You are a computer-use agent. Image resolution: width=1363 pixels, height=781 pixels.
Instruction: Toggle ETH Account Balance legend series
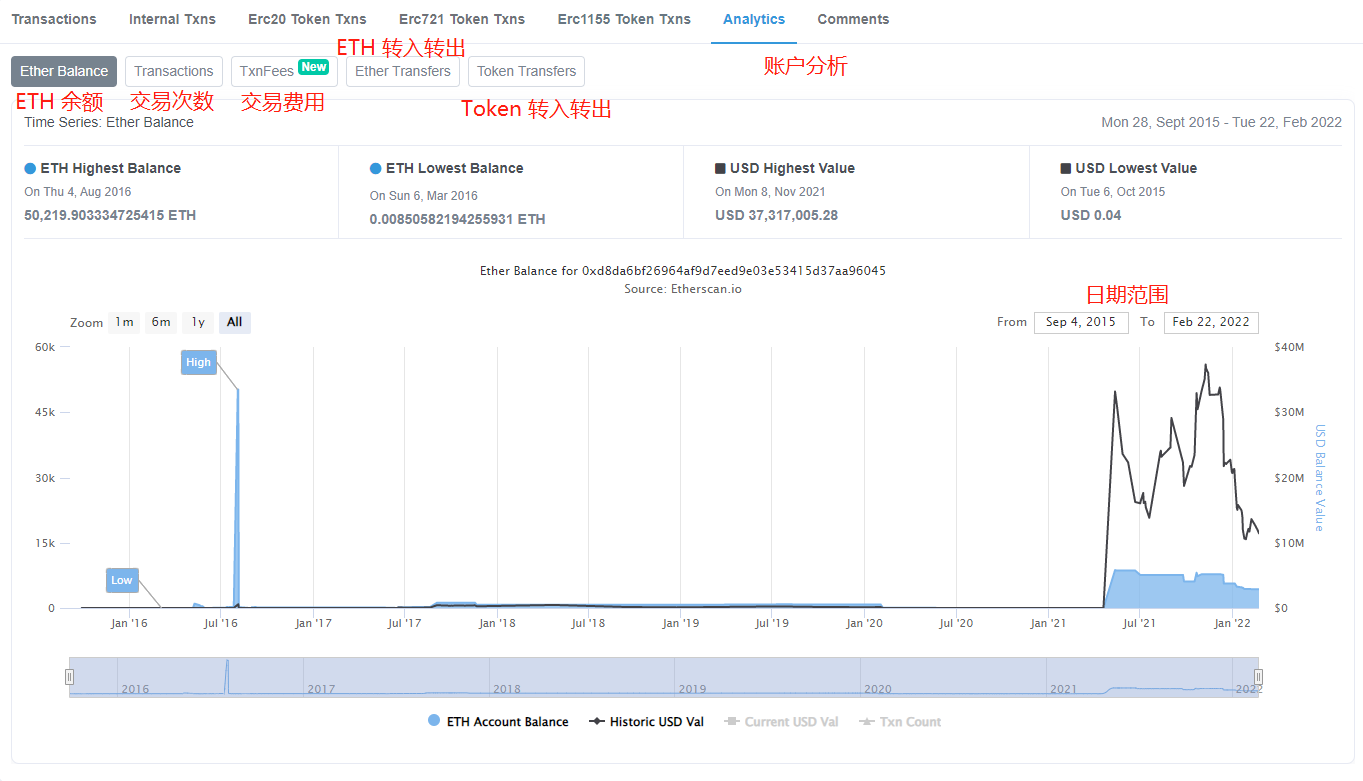(498, 721)
